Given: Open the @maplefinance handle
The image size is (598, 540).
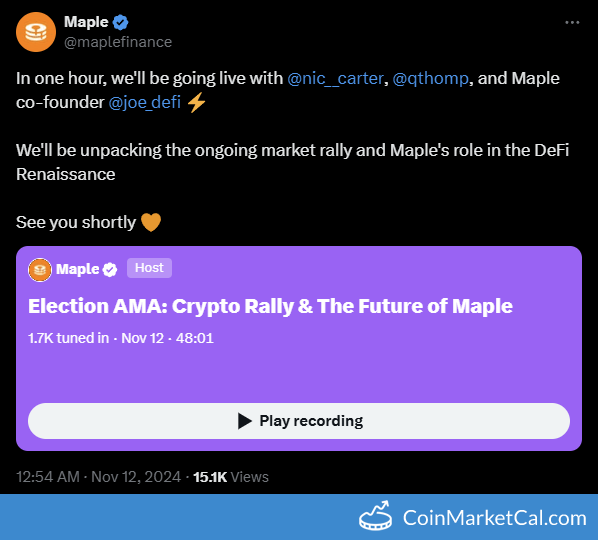Looking at the screenshot, I should click(x=118, y=42).
